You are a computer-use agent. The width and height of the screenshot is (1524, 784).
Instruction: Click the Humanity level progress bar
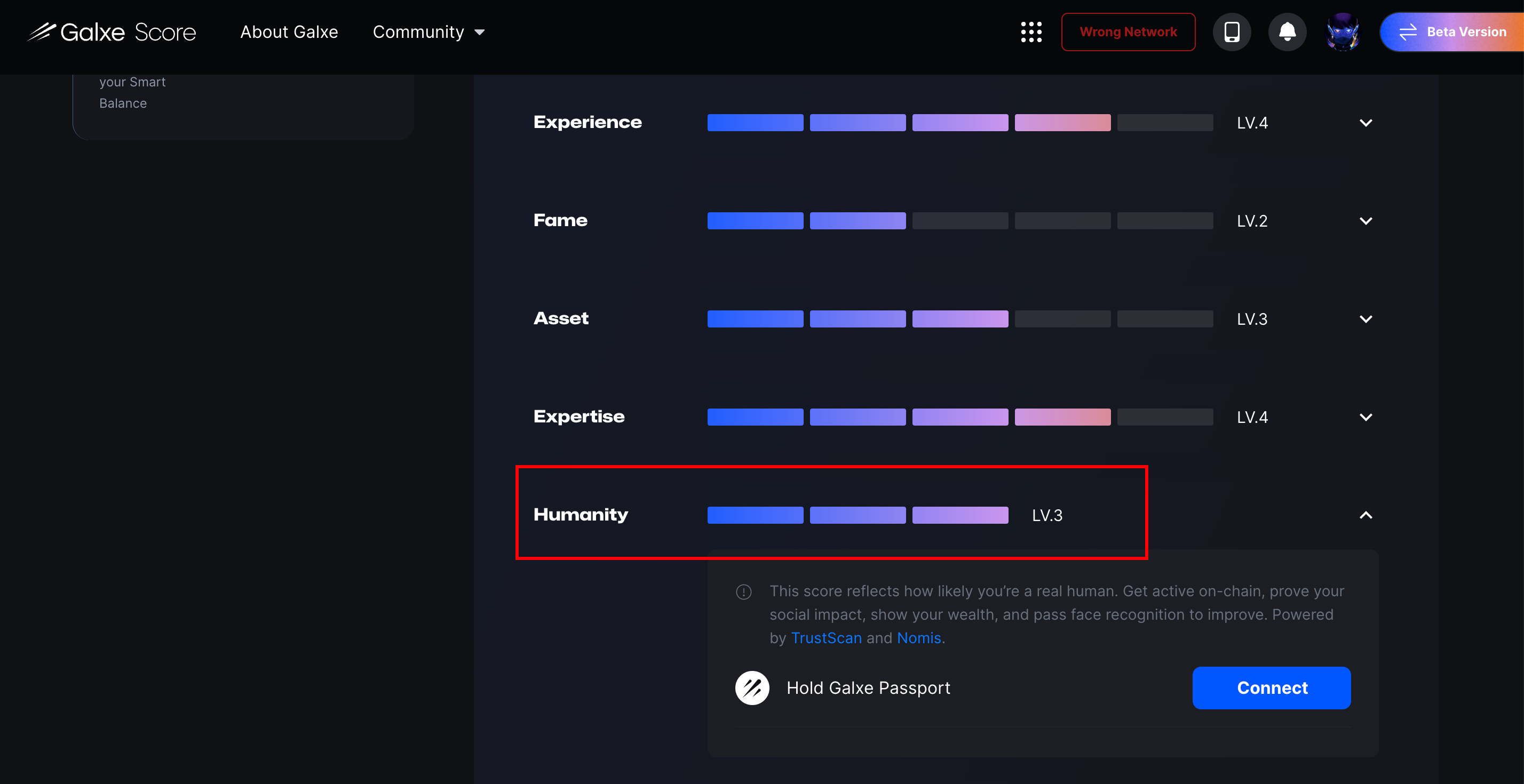[x=858, y=515]
